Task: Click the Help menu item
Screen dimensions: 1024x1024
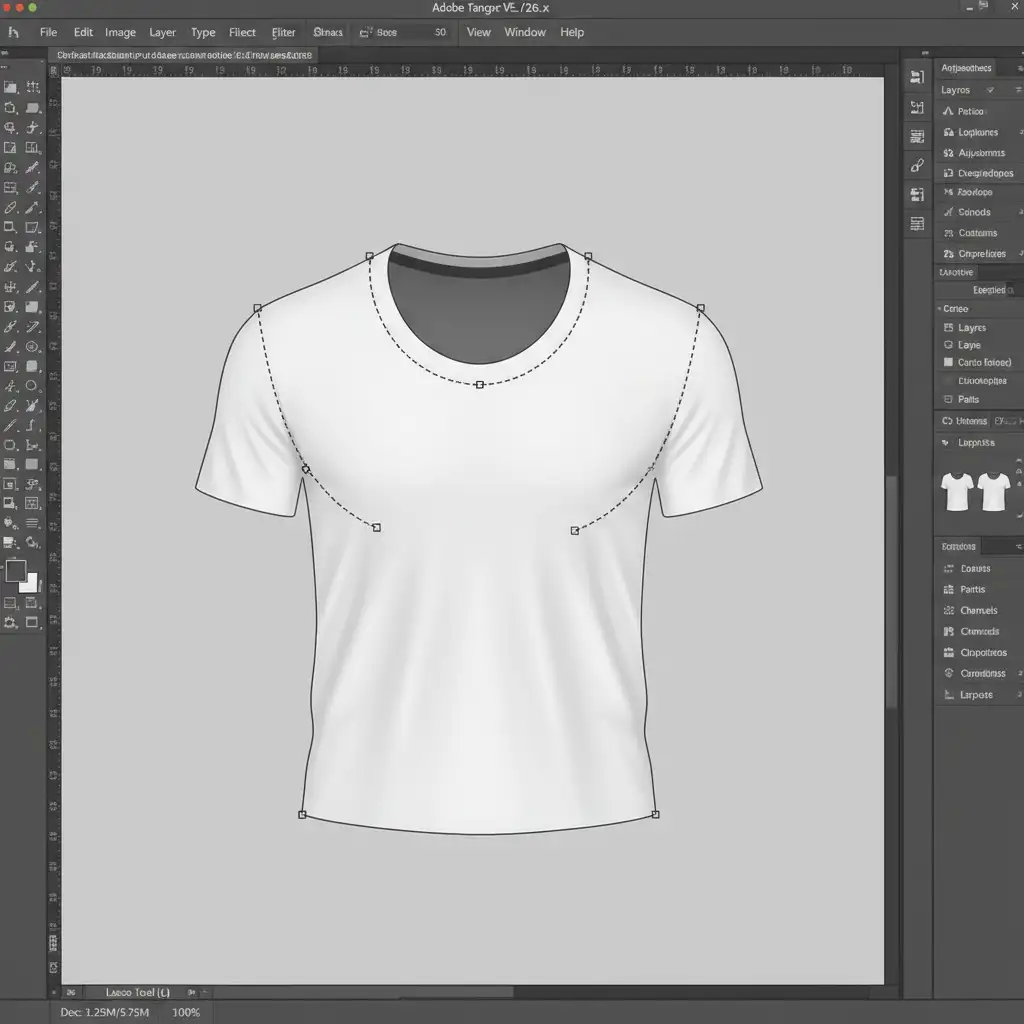Action: pos(572,32)
